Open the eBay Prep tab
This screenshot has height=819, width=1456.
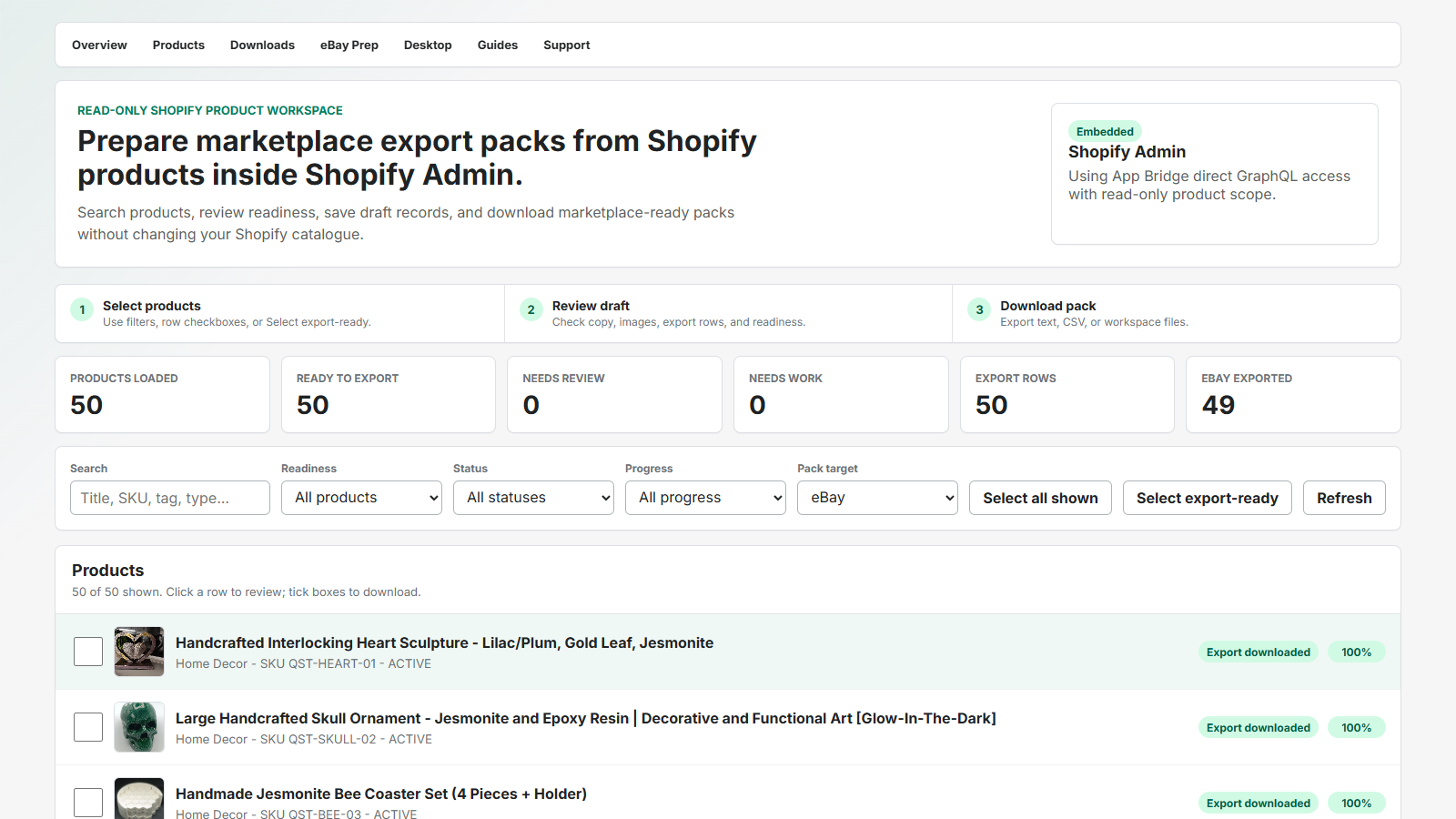[x=349, y=45]
